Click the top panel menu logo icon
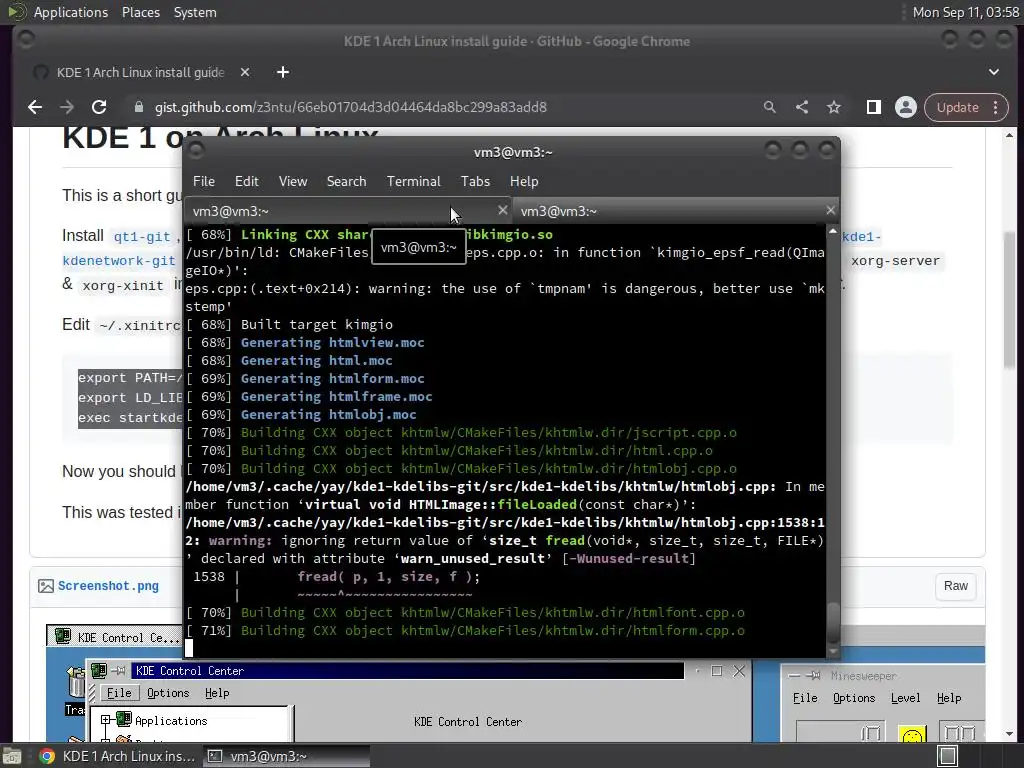Screen dimensions: 1024x768 coord(16,12)
